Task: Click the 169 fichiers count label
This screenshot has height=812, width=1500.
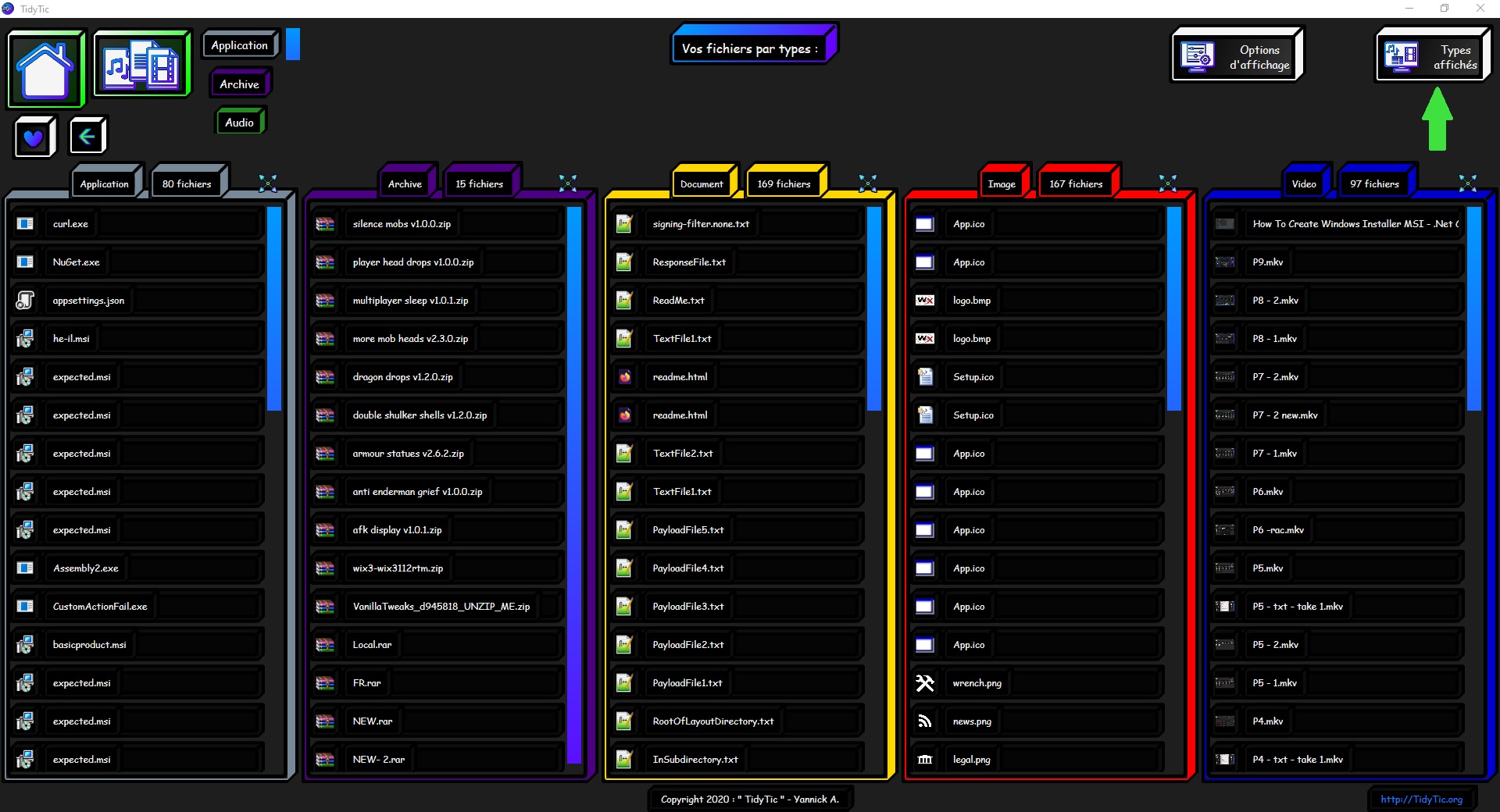Action: coord(784,184)
